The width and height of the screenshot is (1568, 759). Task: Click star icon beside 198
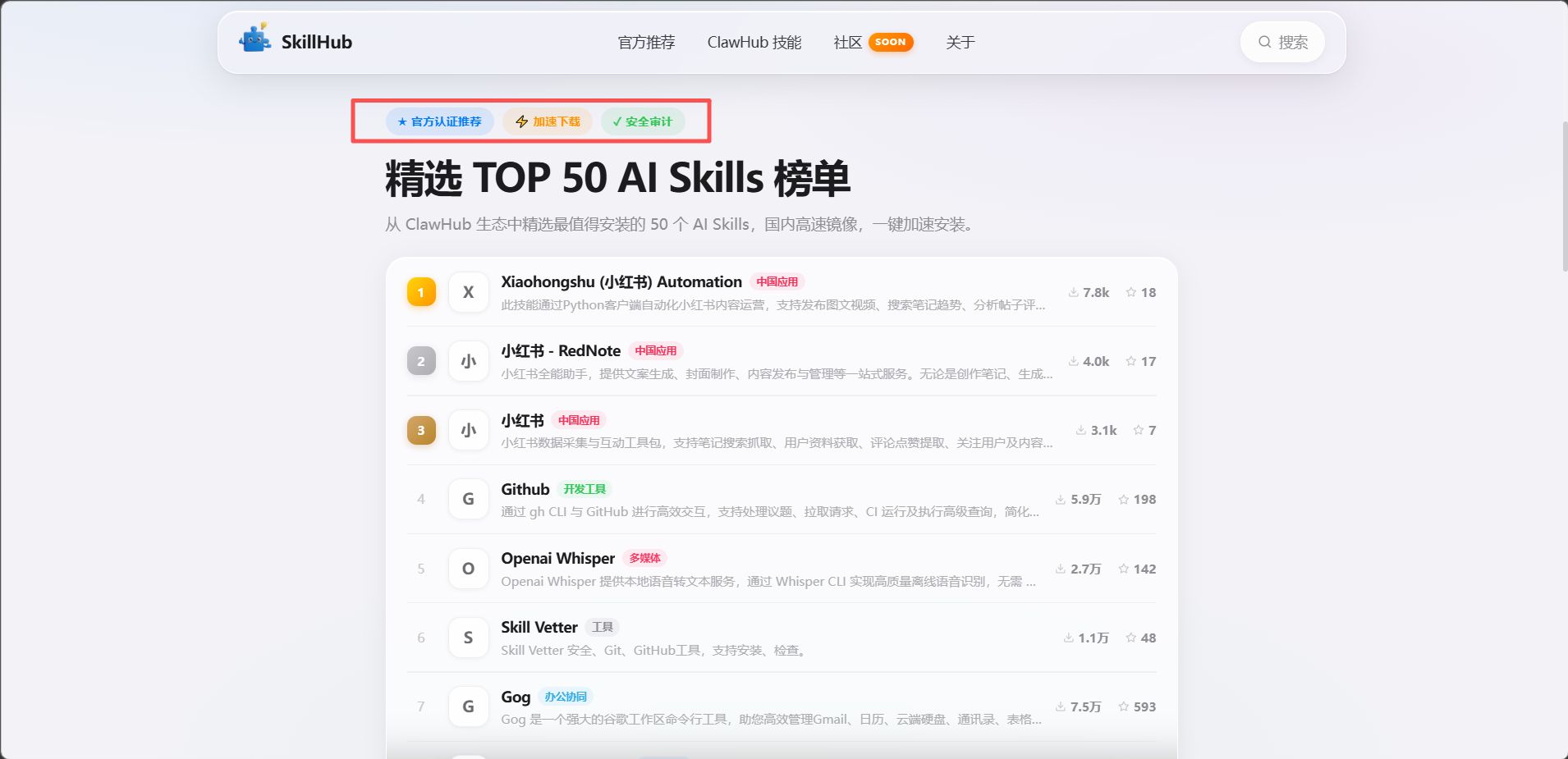(1124, 499)
